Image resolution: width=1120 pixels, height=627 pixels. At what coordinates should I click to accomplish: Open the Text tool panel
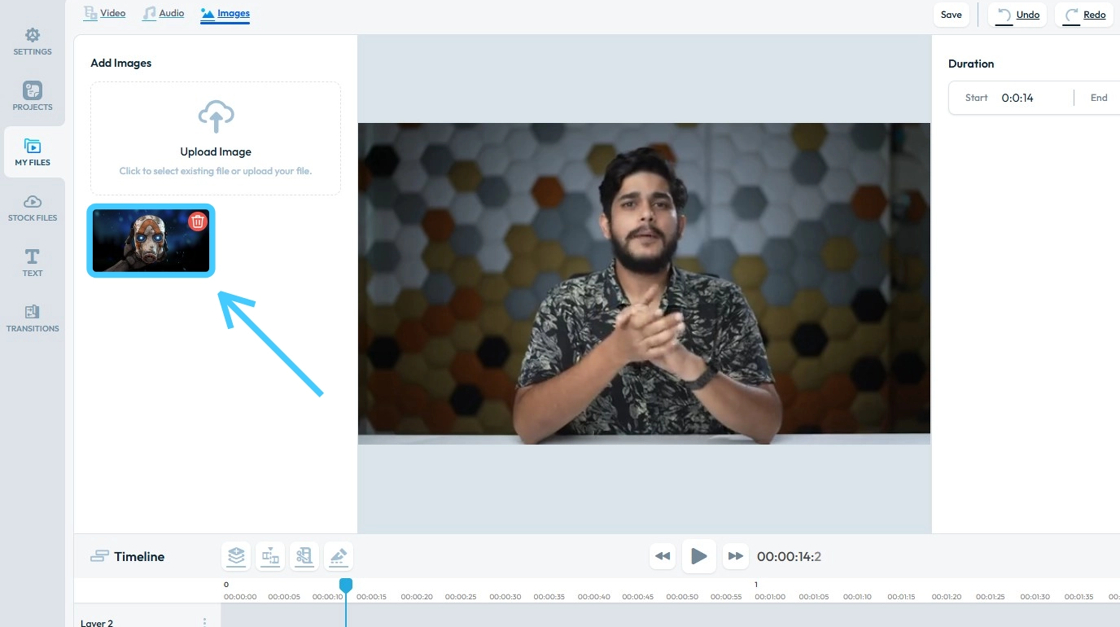point(32,263)
